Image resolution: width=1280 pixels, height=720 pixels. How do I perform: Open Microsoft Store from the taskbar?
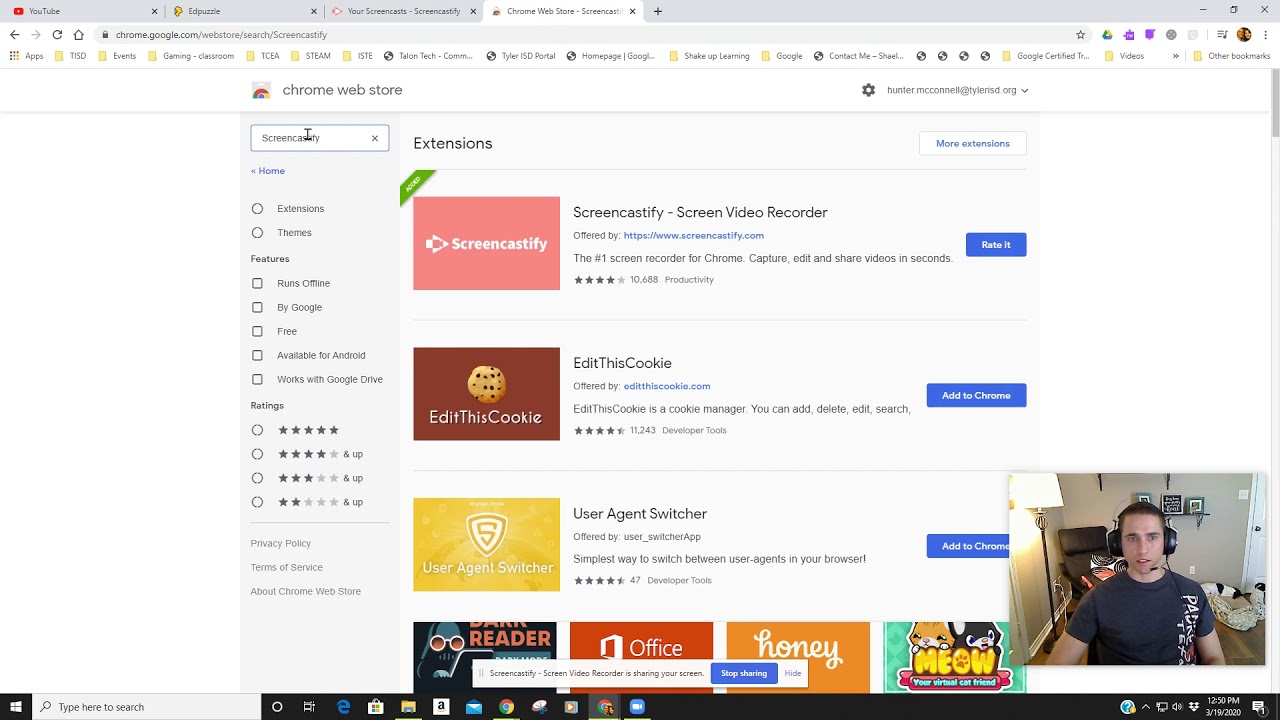click(x=375, y=707)
